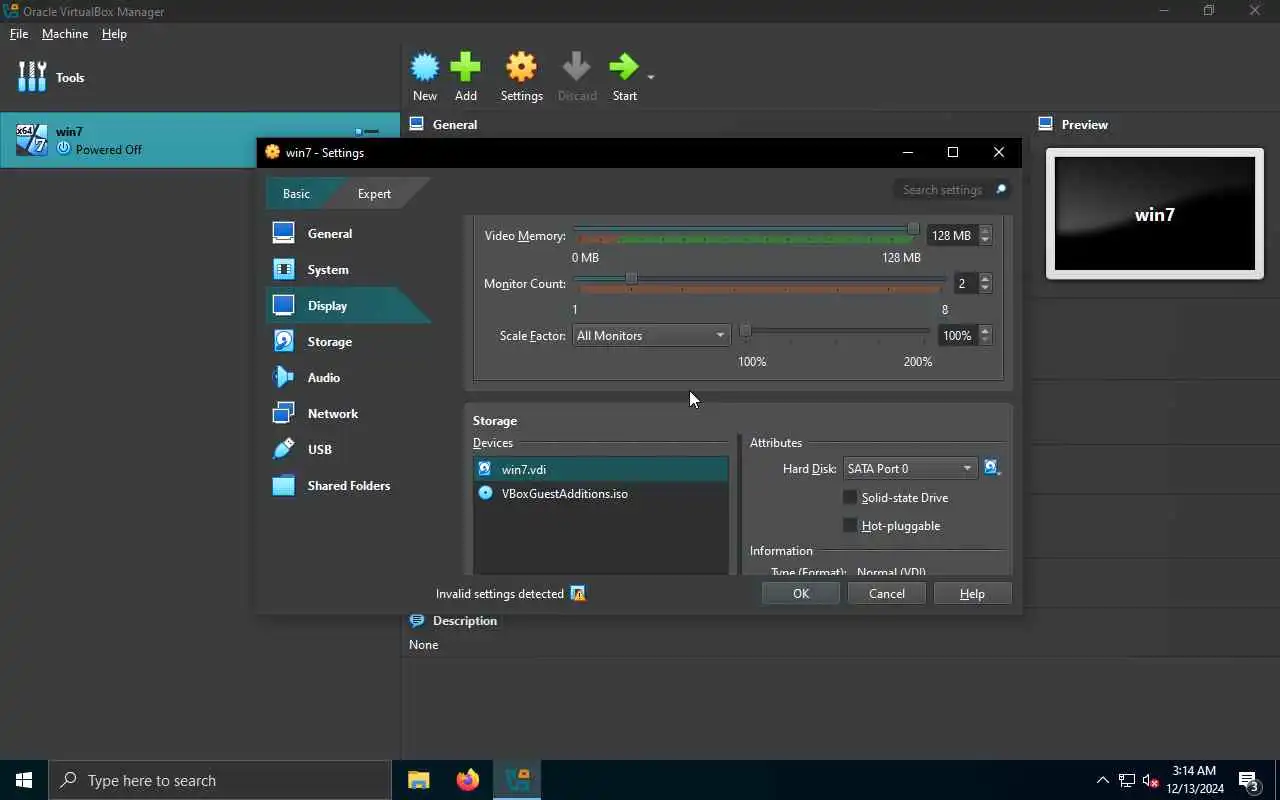Click the Scale Factor 100% field
1280x800 pixels.
pyautogui.click(x=957, y=336)
